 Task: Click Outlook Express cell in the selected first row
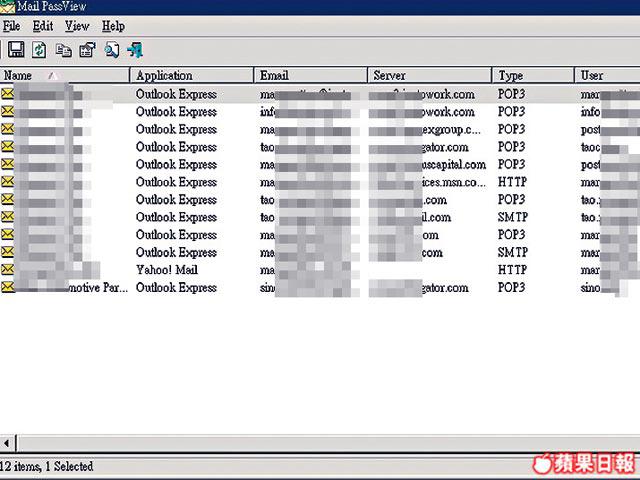pos(176,94)
